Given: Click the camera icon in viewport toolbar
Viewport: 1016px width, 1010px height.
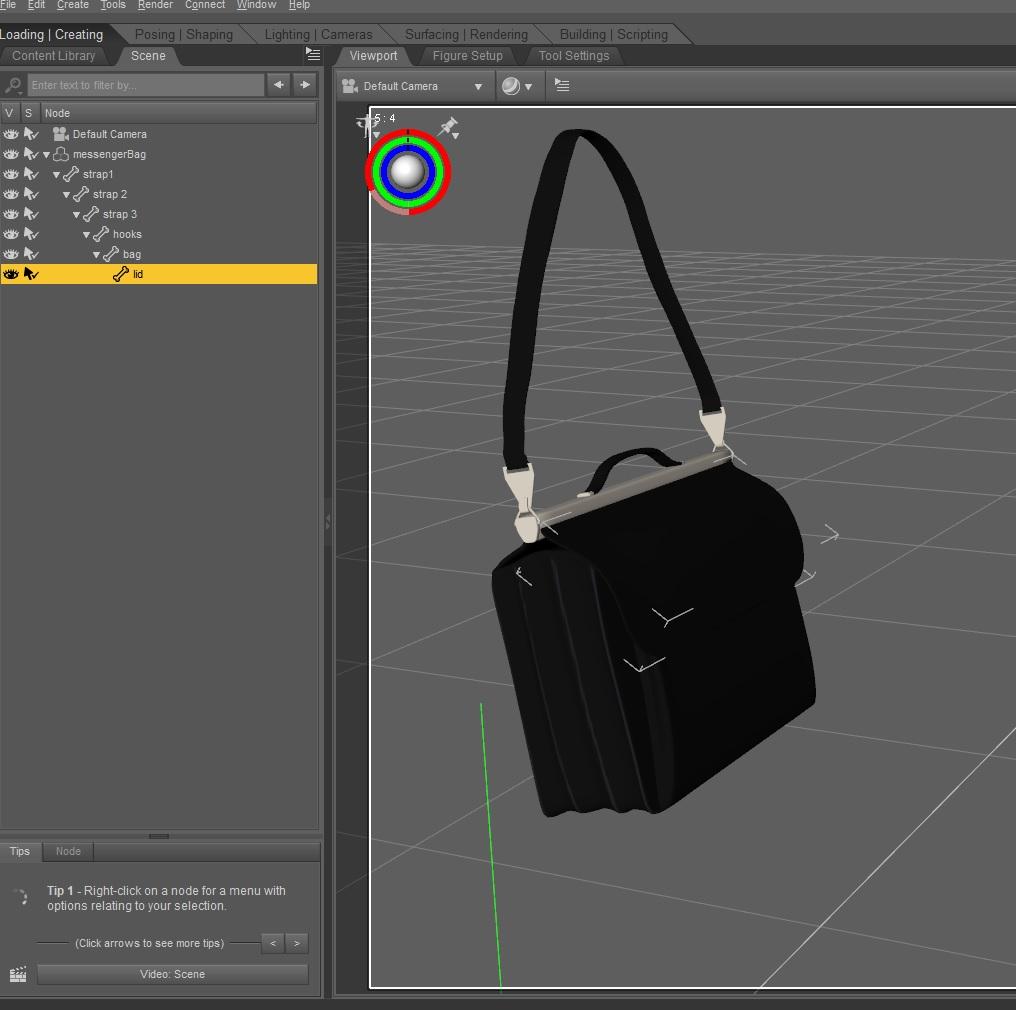Looking at the screenshot, I should tap(350, 86).
